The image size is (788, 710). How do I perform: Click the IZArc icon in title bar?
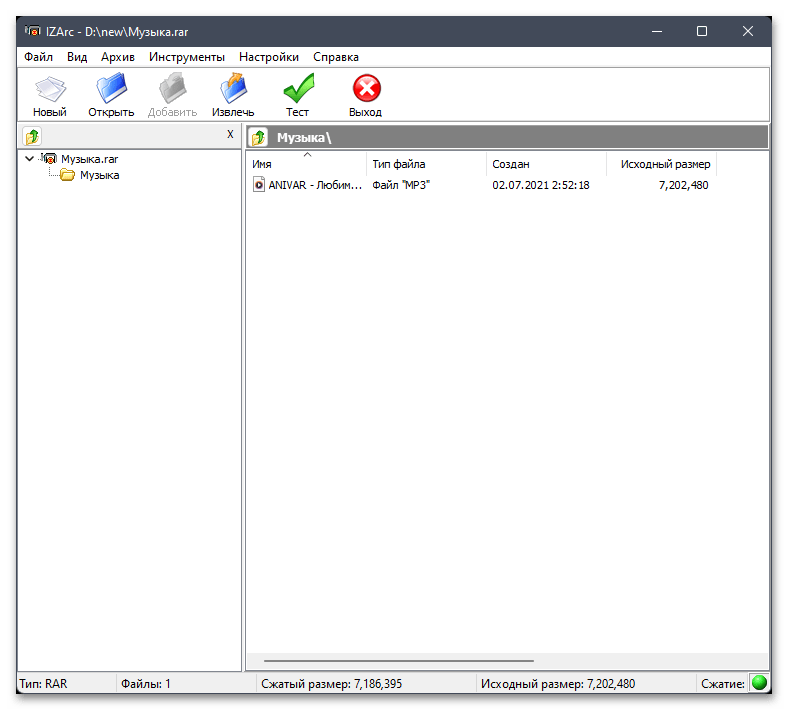pos(33,31)
